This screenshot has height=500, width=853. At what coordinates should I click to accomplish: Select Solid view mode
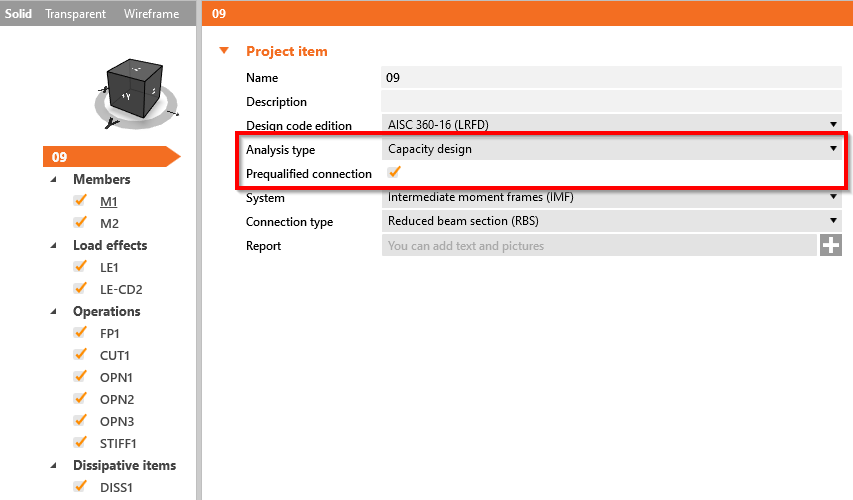click(x=18, y=14)
